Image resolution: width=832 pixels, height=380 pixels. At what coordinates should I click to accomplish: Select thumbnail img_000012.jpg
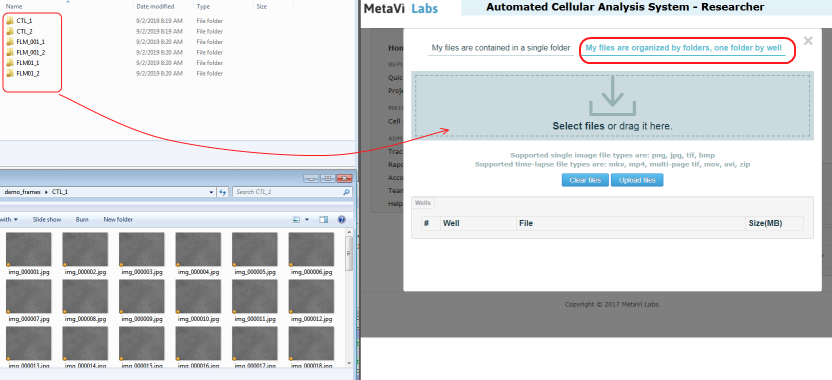pyautogui.click(x=311, y=301)
